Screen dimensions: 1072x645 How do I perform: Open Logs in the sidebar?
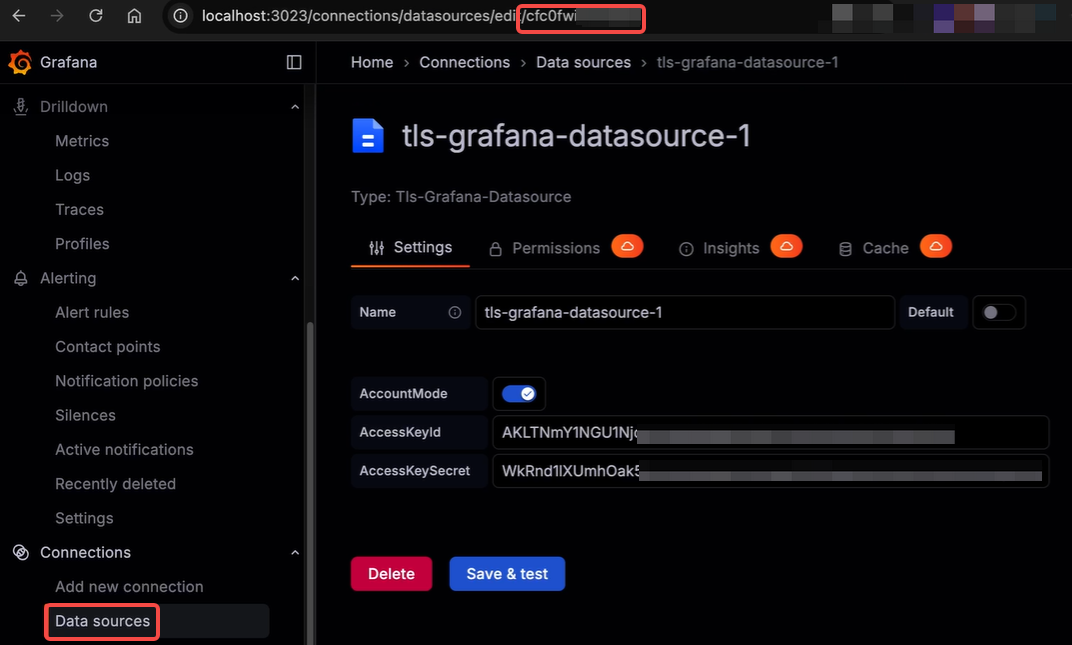point(72,175)
